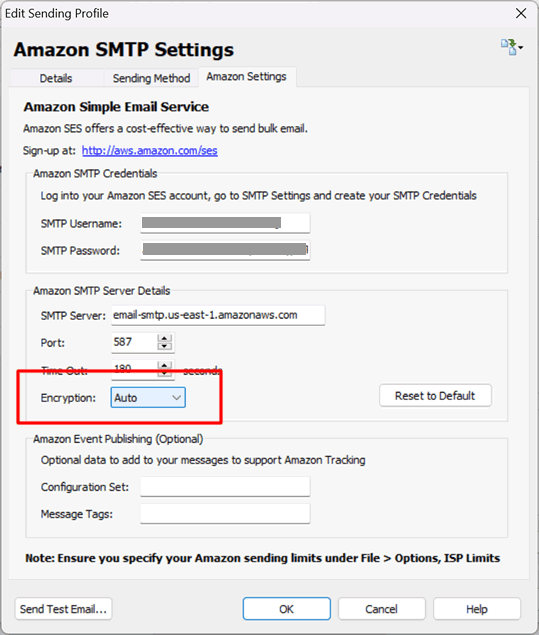Open the profile import/export icon menu
Image resolution: width=539 pixels, height=635 pixels.
[511, 47]
